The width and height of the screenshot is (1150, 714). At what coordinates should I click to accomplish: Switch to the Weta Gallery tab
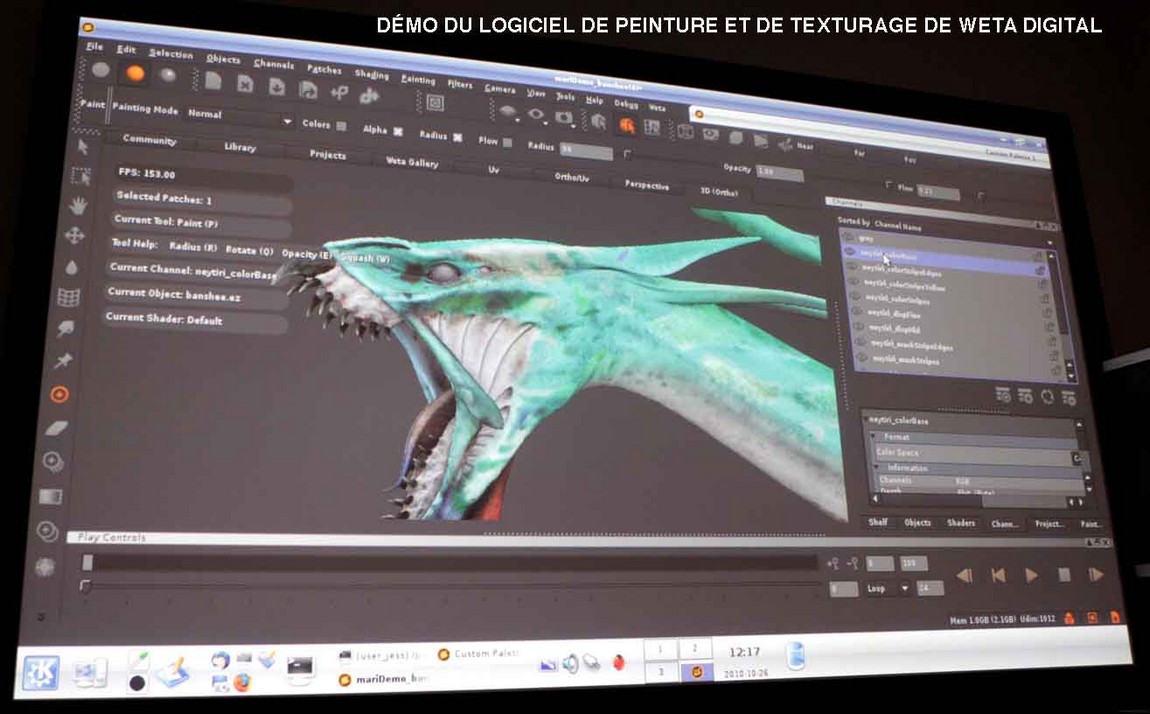pos(412,162)
